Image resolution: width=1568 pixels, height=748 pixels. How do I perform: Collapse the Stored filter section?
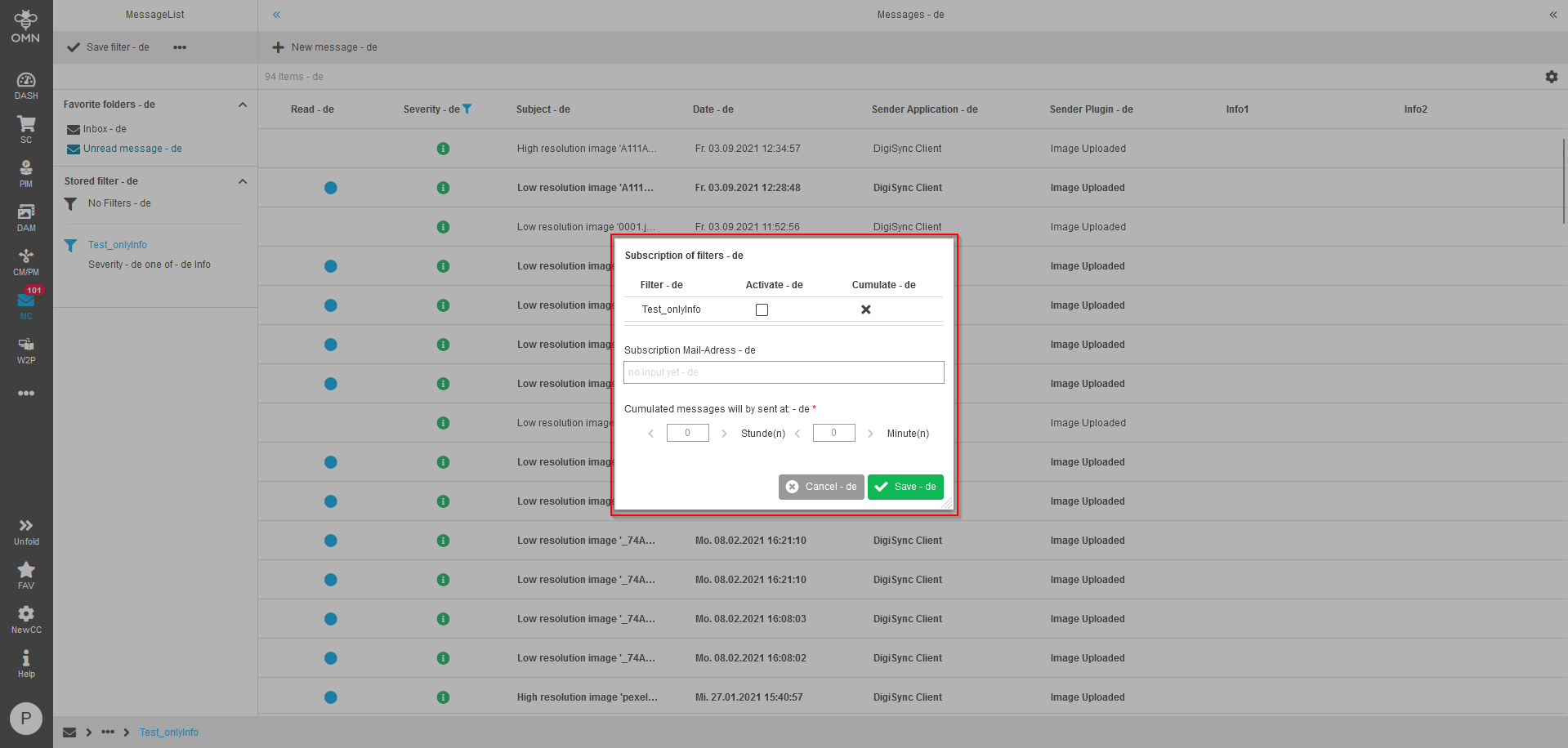(243, 181)
